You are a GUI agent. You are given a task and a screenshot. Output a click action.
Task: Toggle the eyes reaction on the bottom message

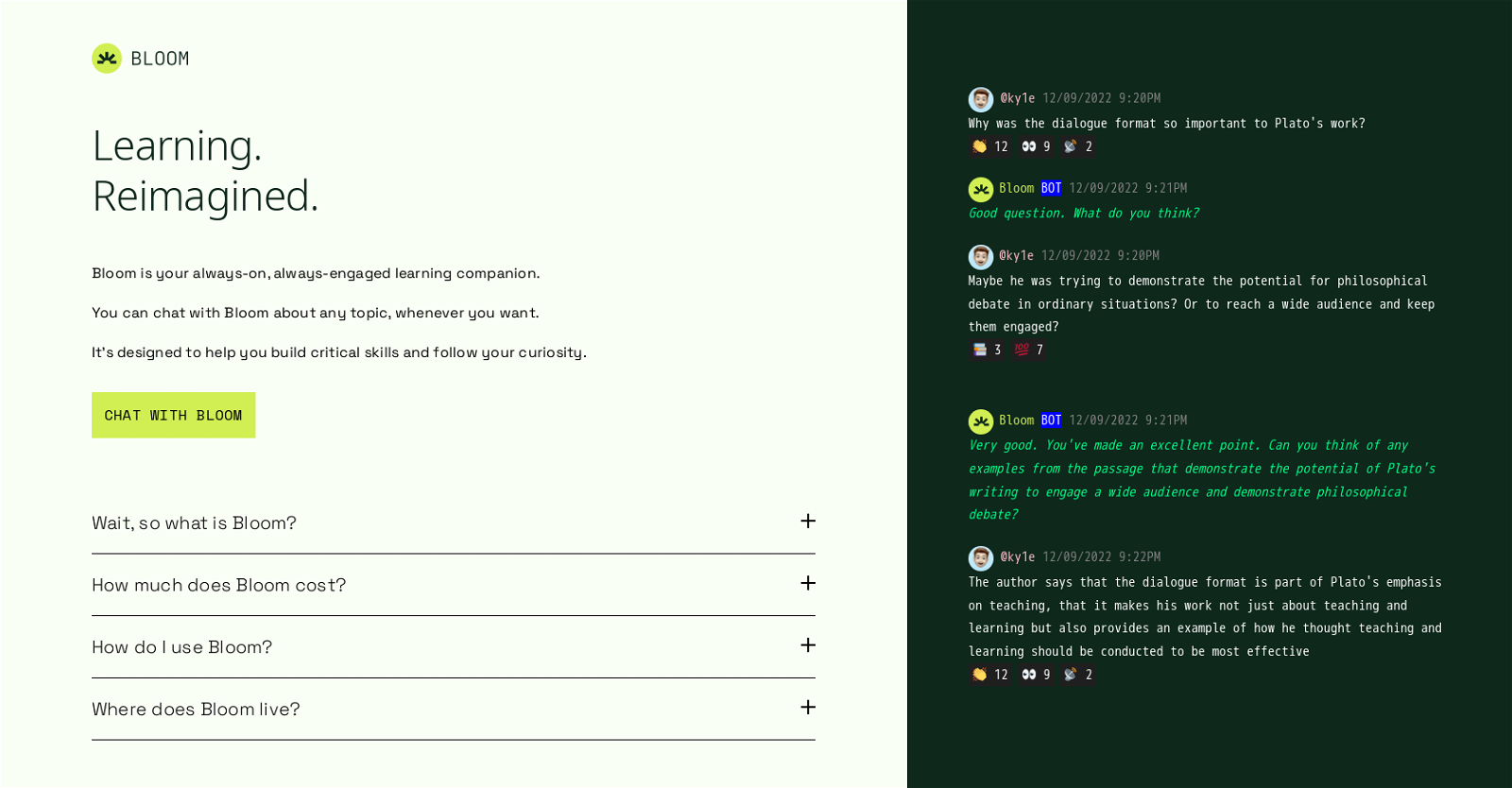coord(1035,675)
